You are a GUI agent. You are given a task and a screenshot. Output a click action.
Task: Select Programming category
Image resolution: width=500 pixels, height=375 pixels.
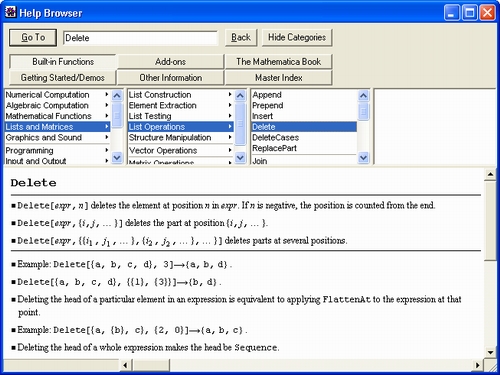[57, 150]
